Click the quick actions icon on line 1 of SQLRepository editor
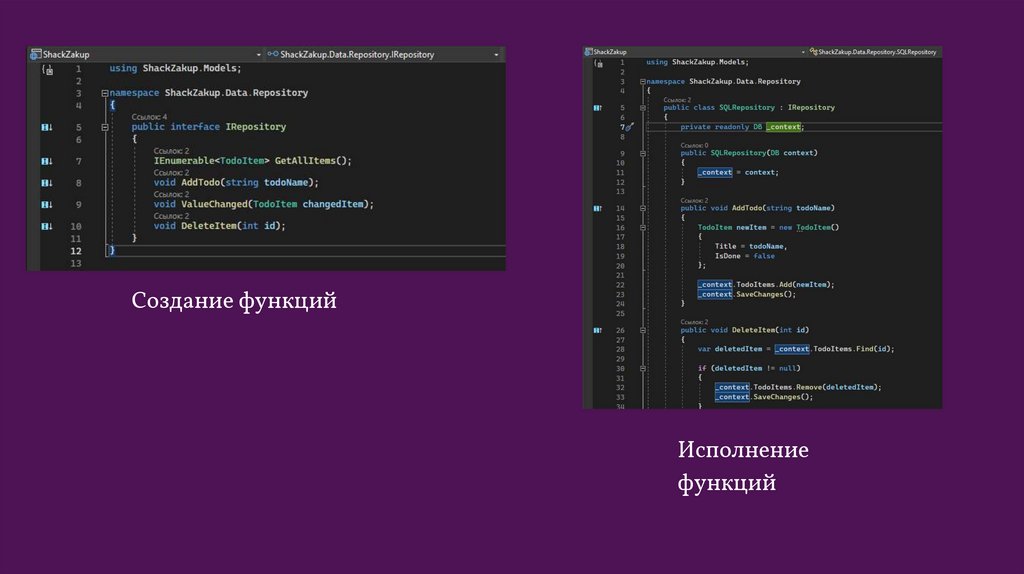 point(599,63)
